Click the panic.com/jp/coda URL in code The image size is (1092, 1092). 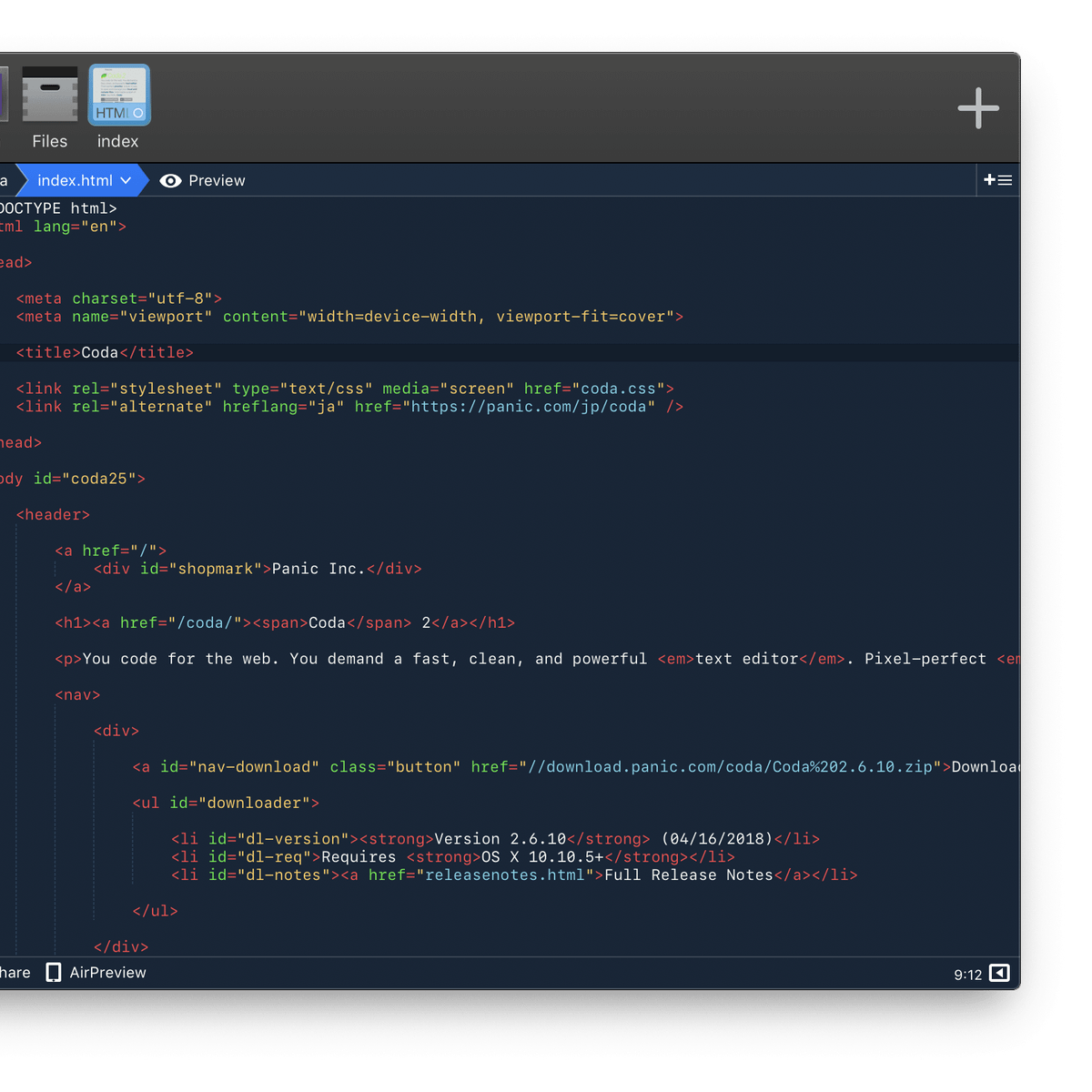[531, 407]
